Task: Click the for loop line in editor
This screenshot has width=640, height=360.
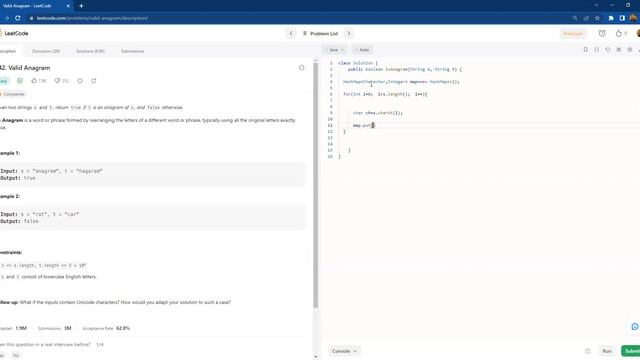Action: pyautogui.click(x=385, y=94)
